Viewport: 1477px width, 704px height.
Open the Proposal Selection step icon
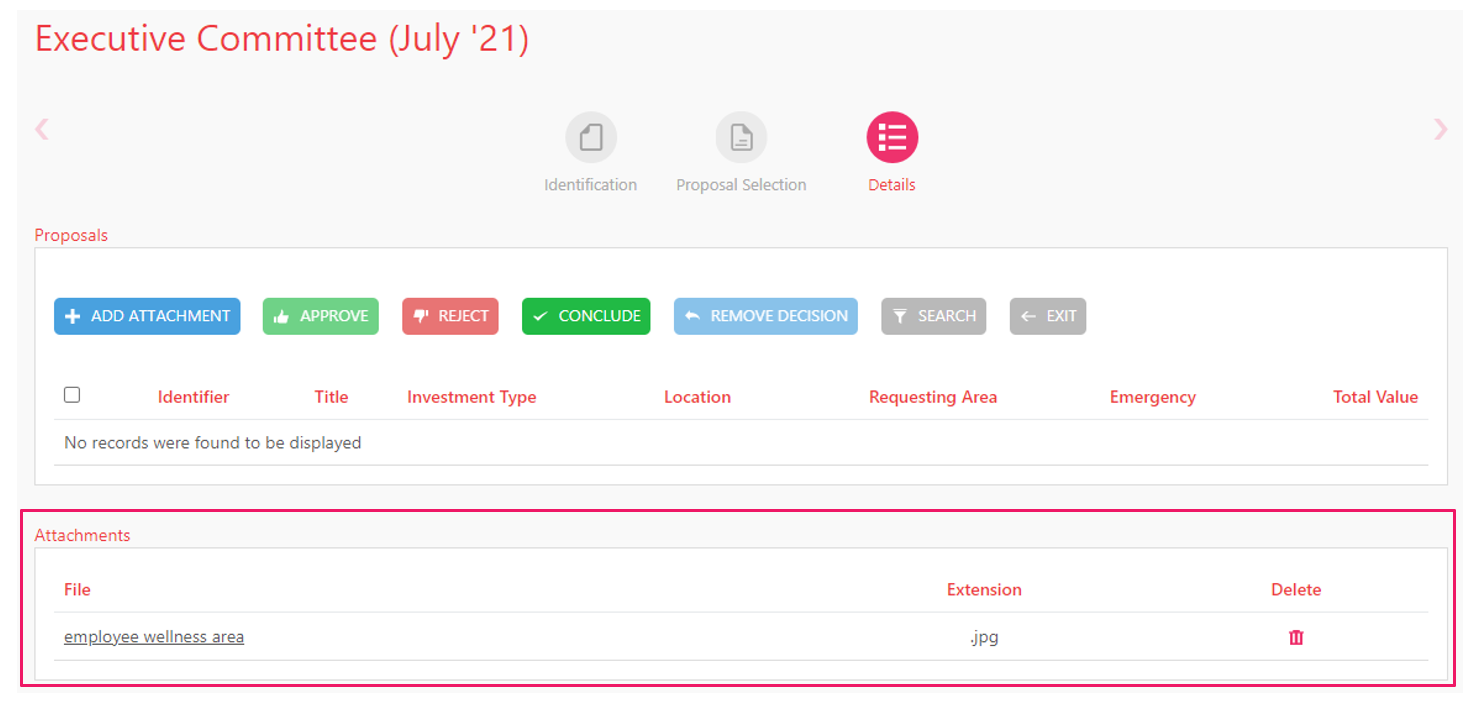pyautogui.click(x=741, y=137)
